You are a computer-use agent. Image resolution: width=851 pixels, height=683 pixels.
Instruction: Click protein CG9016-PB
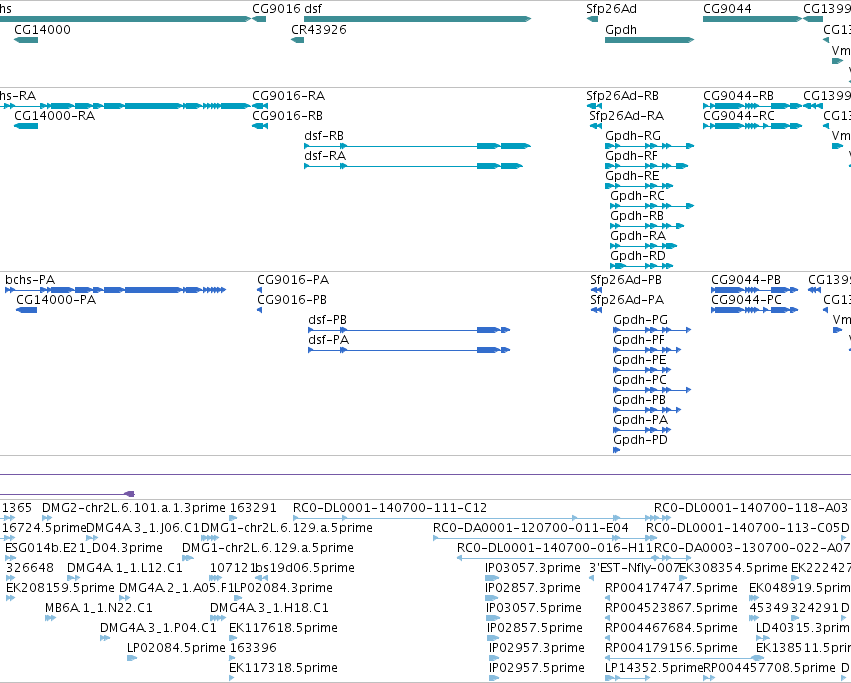[292, 300]
